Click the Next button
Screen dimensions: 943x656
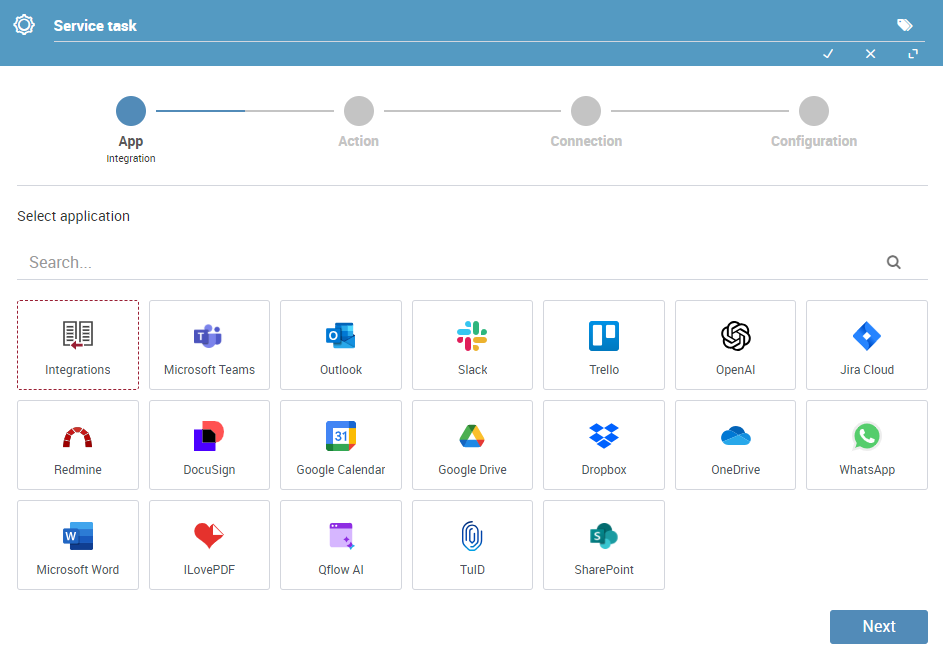click(x=879, y=627)
